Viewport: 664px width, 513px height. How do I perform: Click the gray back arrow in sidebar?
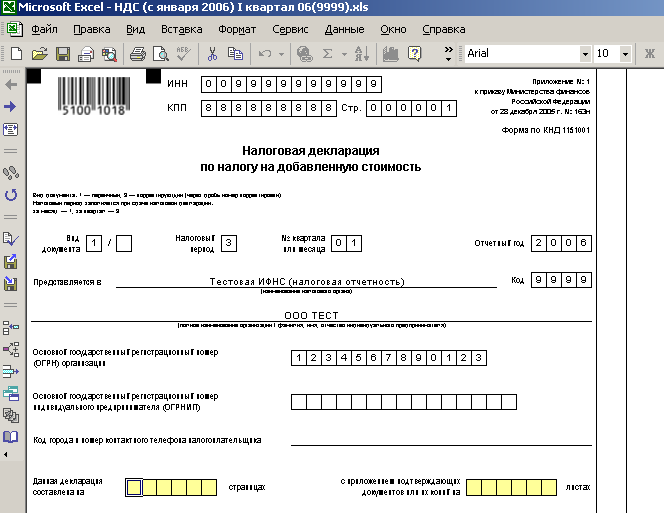11,85
